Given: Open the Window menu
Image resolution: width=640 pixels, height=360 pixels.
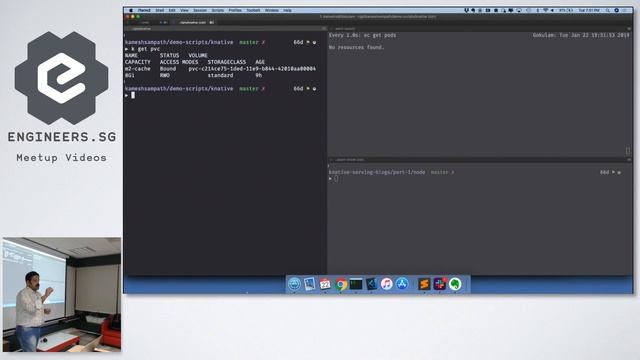Looking at the screenshot, I should click(271, 10).
